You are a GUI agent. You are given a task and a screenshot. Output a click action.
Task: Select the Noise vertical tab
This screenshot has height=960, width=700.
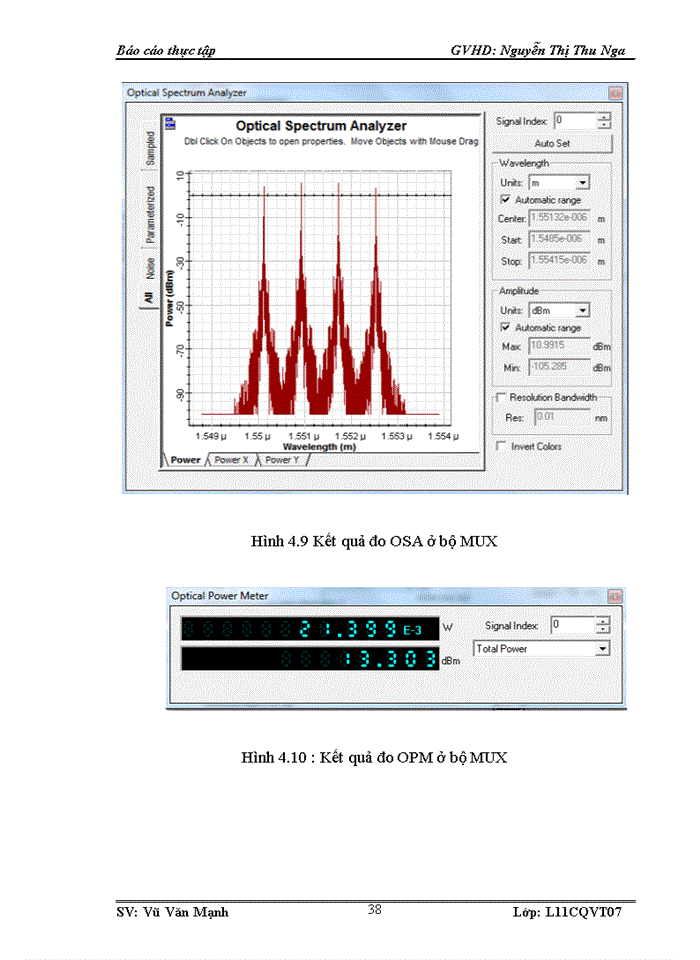[150, 268]
